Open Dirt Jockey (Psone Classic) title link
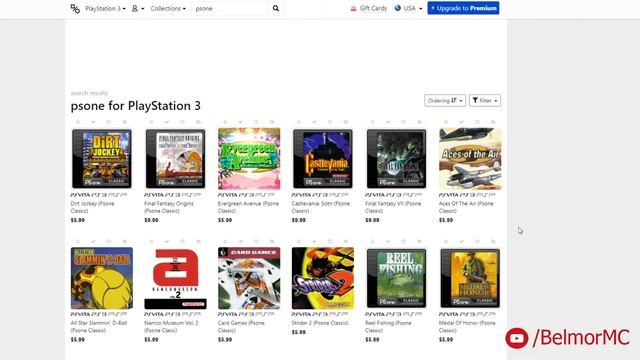640x360 pixels. coord(93,207)
